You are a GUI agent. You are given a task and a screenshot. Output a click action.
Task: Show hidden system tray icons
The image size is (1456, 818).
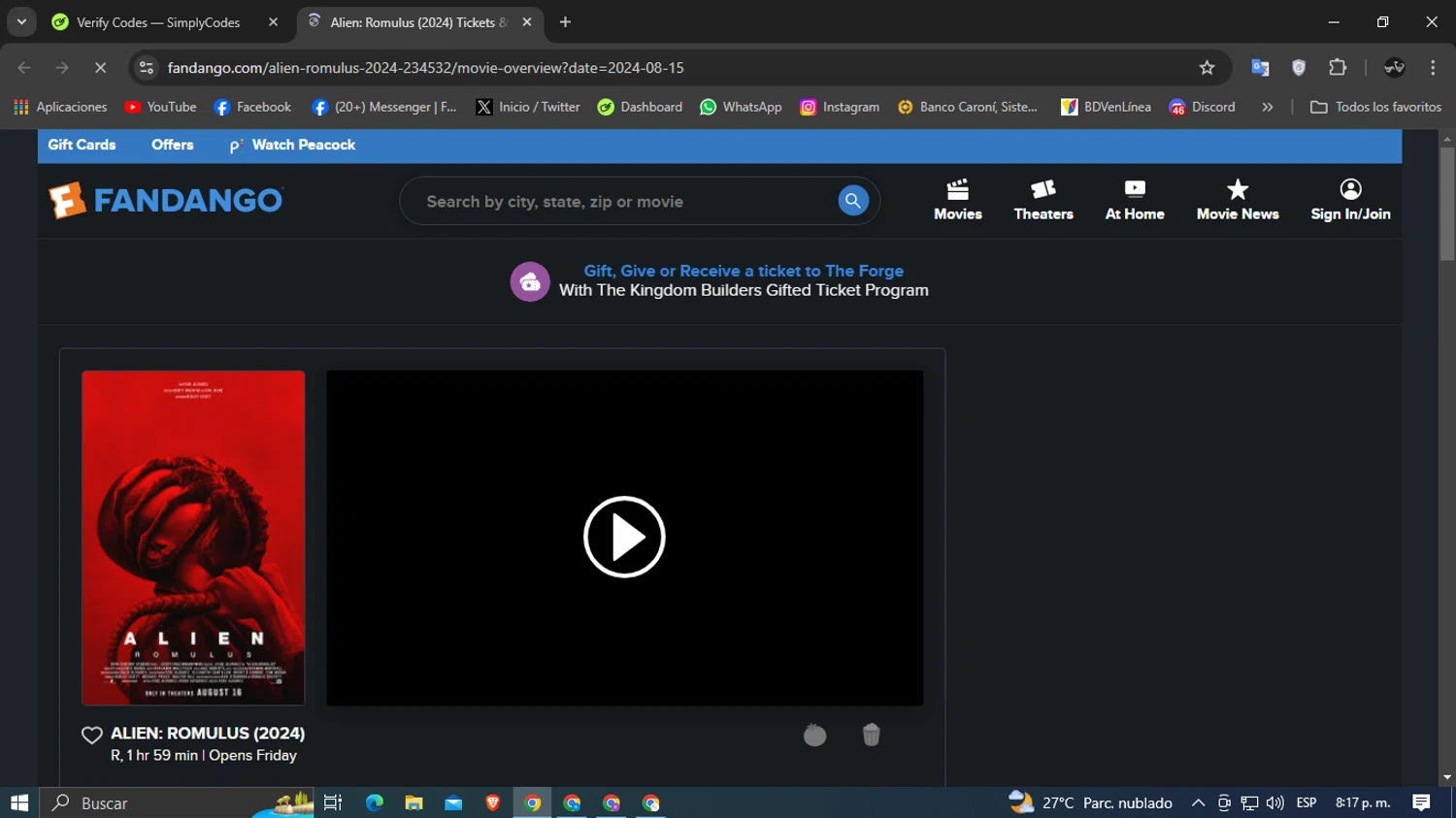point(1198,803)
